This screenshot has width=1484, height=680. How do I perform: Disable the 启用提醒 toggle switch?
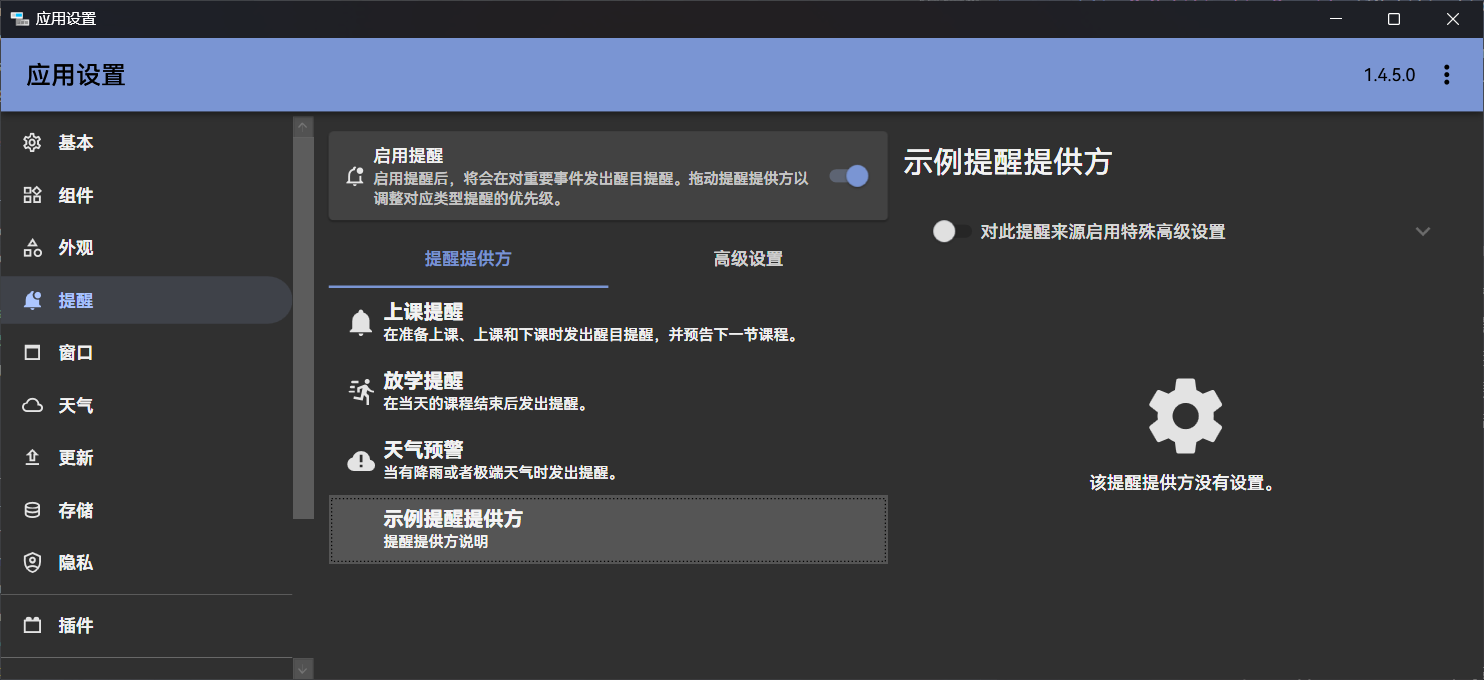pos(849,176)
